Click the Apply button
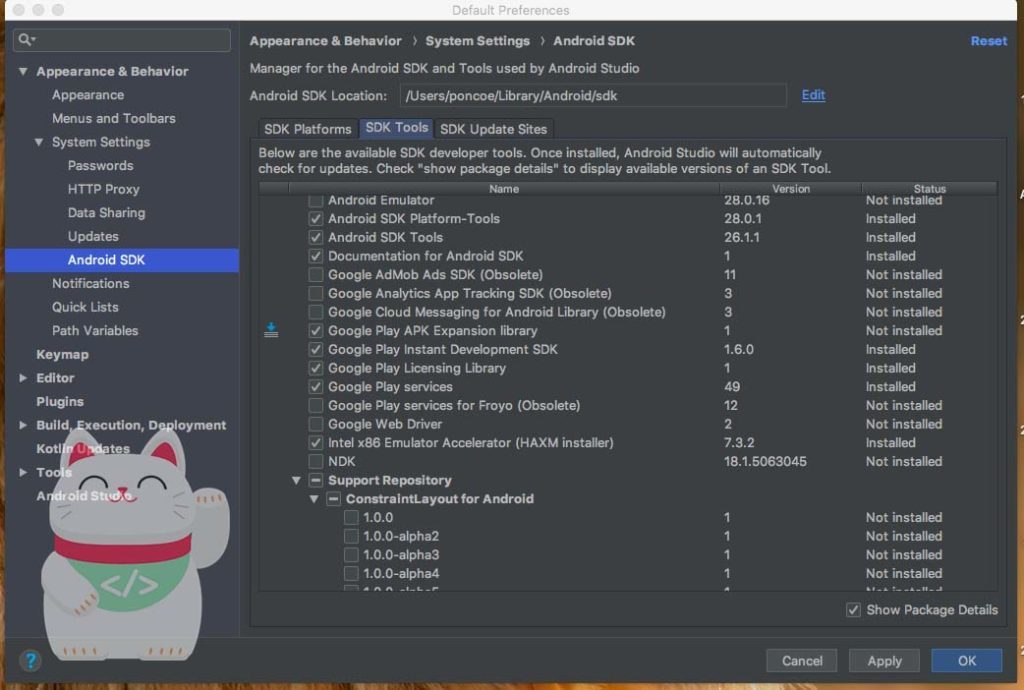Image resolution: width=1024 pixels, height=690 pixels. point(884,661)
